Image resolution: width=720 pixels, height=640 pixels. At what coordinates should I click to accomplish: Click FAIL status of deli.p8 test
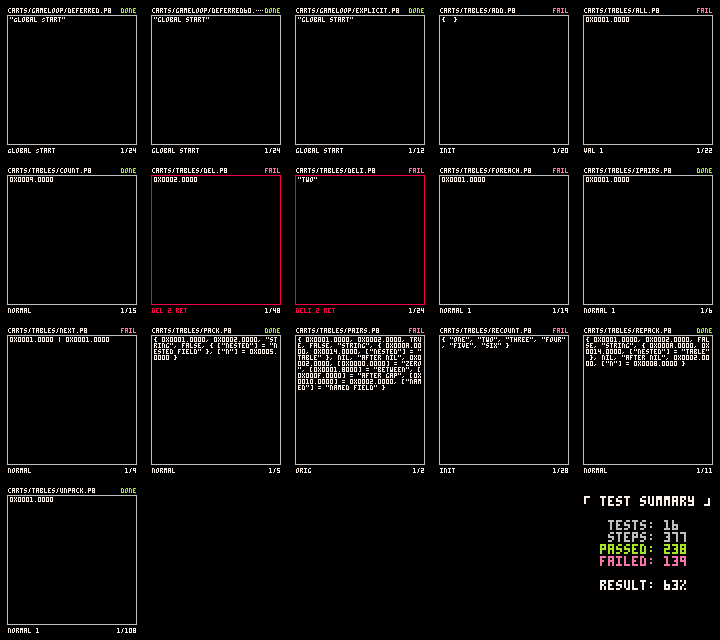(416, 170)
